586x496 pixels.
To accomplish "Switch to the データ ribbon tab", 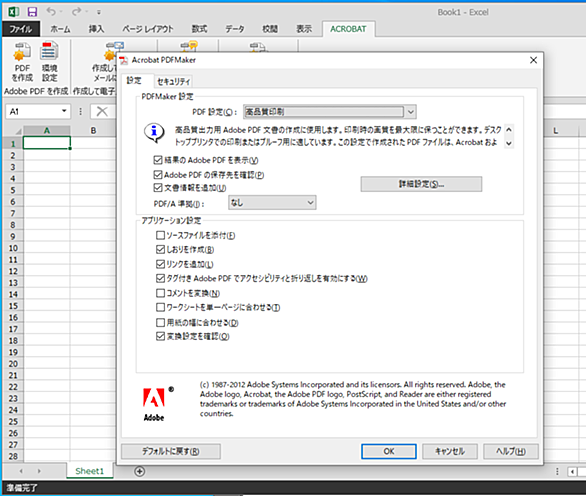I will point(235,29).
